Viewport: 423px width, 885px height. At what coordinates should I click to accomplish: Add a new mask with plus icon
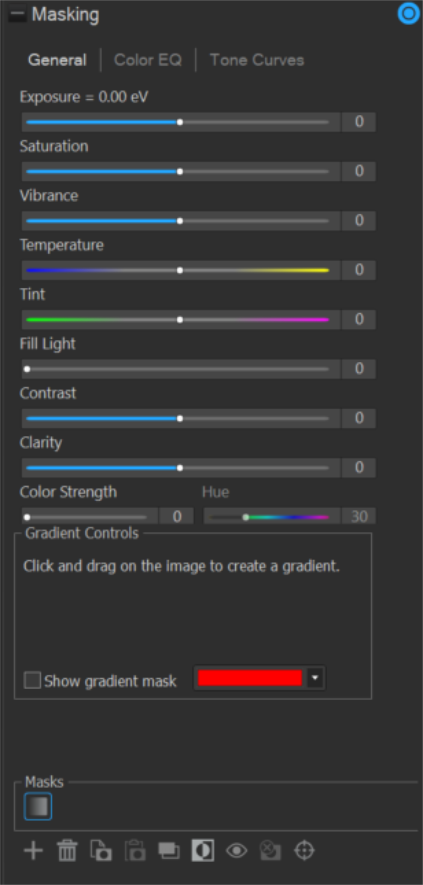click(x=33, y=851)
